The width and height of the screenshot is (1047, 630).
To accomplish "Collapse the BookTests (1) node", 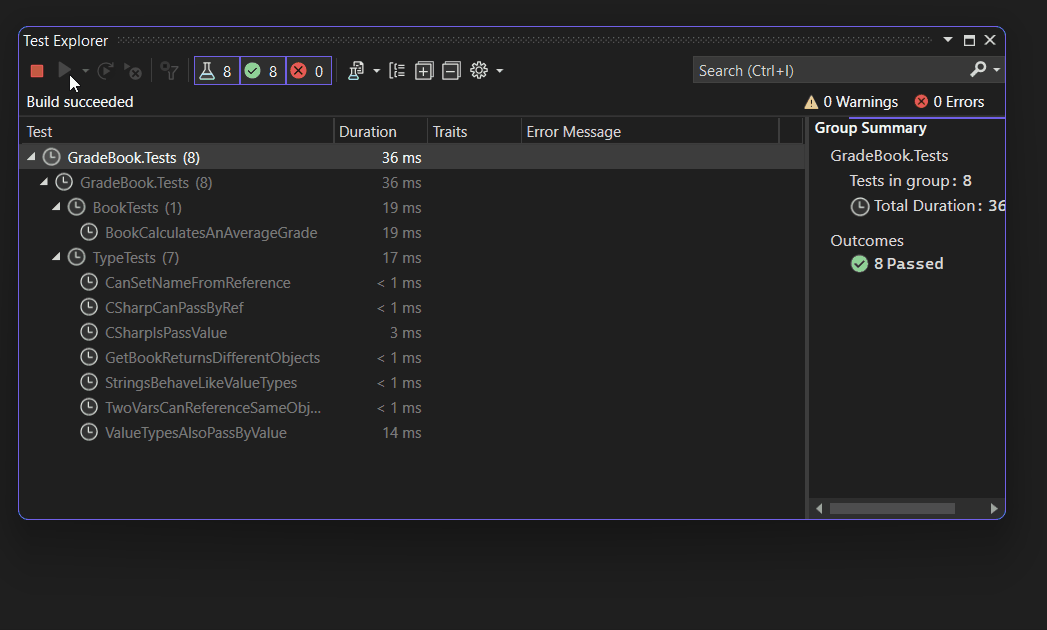I will 56,207.
